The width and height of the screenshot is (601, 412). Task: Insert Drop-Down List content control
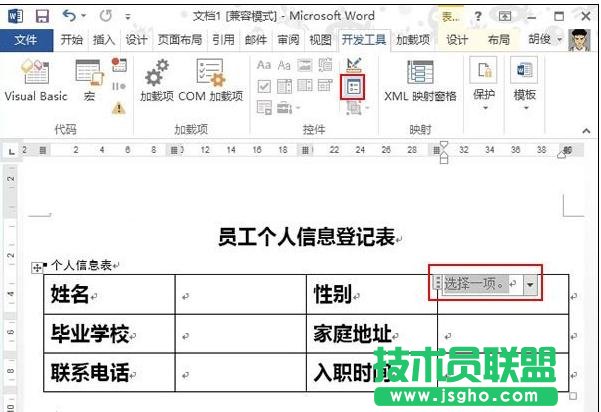(x=305, y=86)
